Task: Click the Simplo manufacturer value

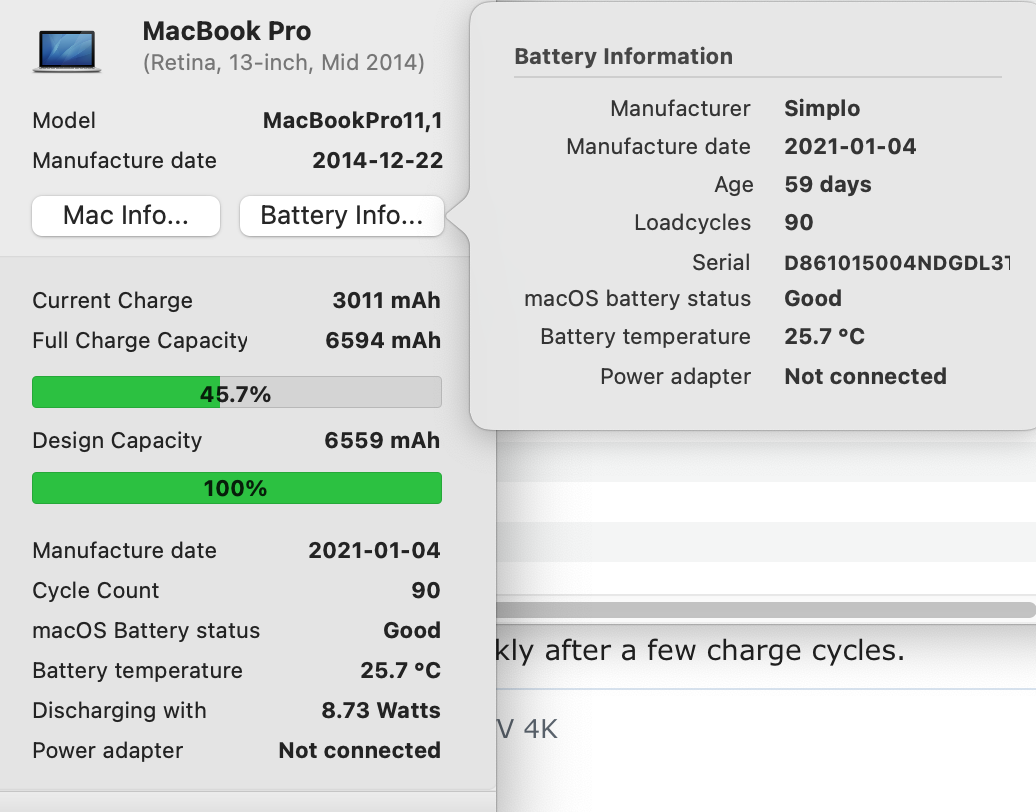Action: click(822, 109)
